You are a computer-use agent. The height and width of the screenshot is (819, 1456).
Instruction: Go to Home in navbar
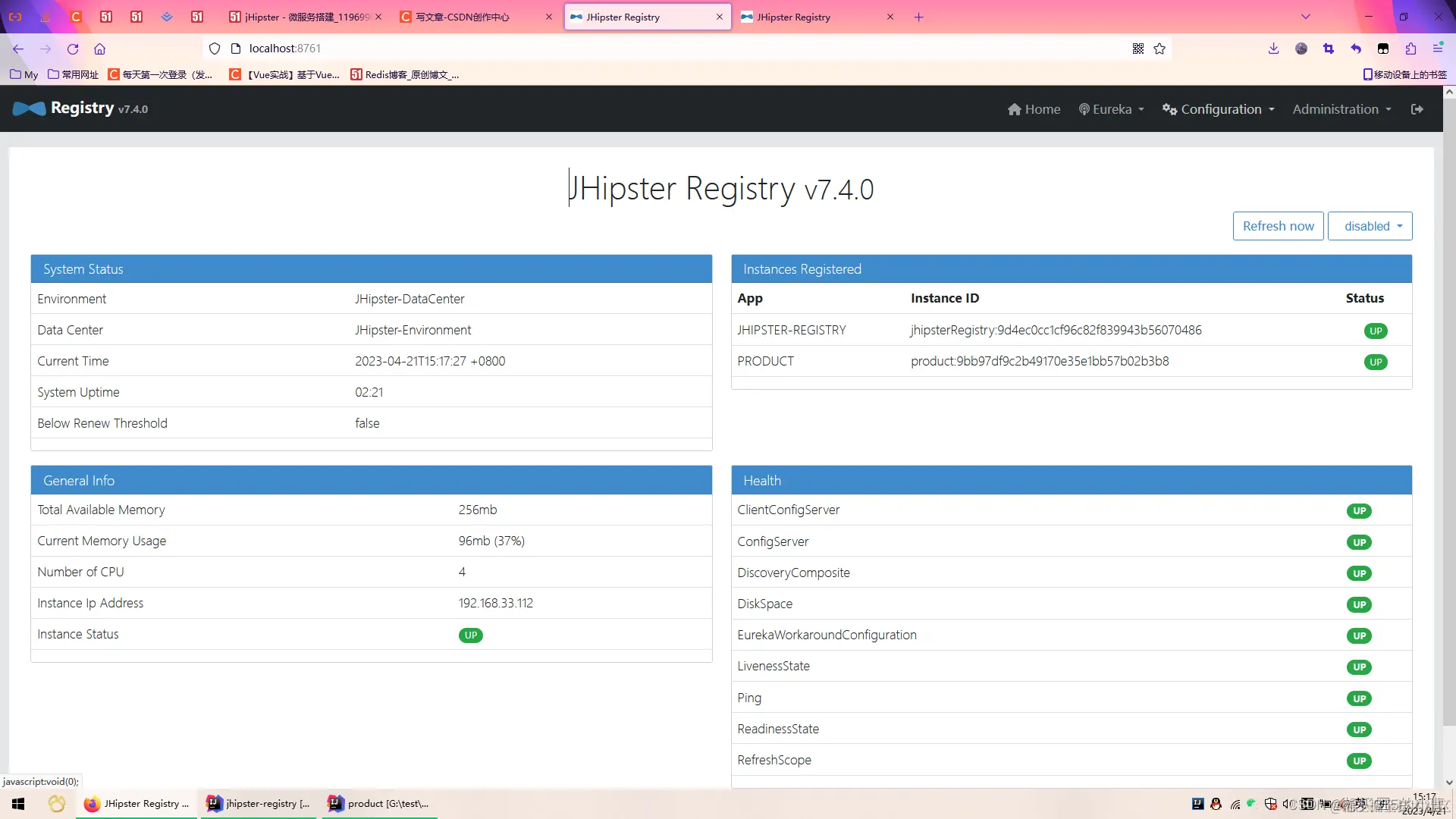1034,109
